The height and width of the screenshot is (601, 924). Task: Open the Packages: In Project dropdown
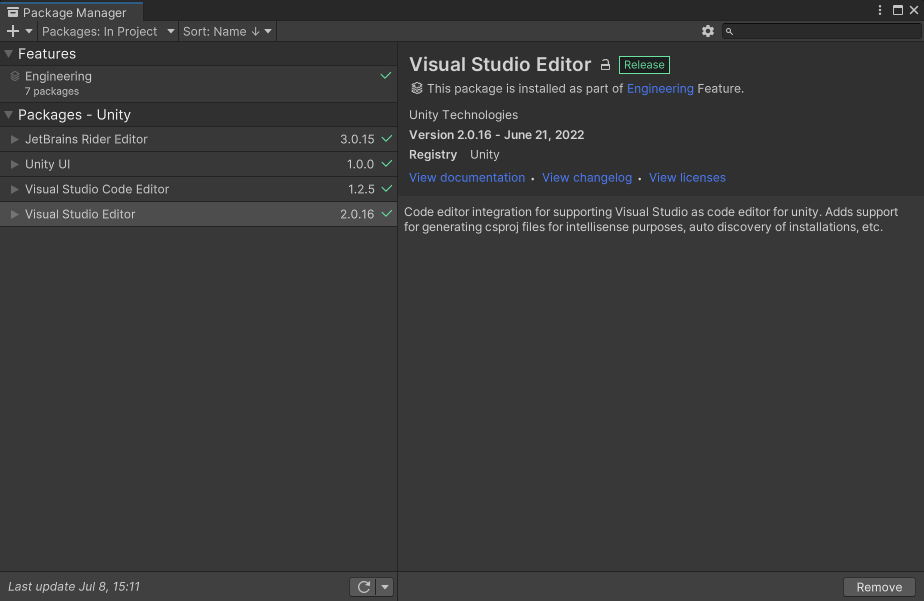point(108,31)
